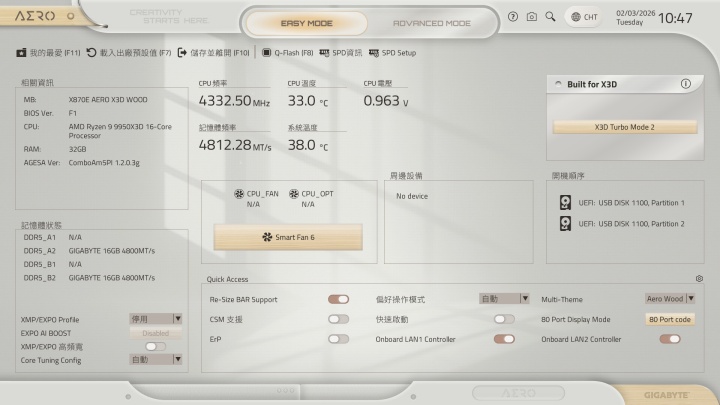Click the AERO logo at top left

[35, 16]
